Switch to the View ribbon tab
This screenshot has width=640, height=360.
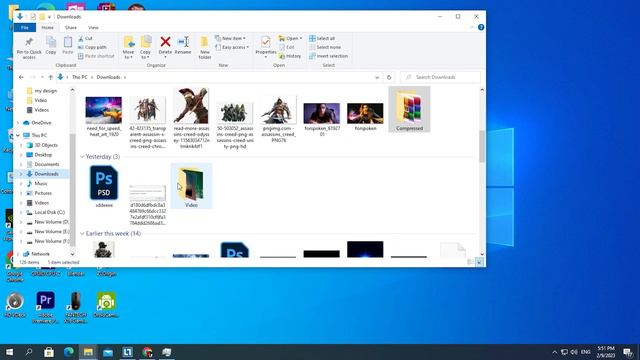click(93, 27)
